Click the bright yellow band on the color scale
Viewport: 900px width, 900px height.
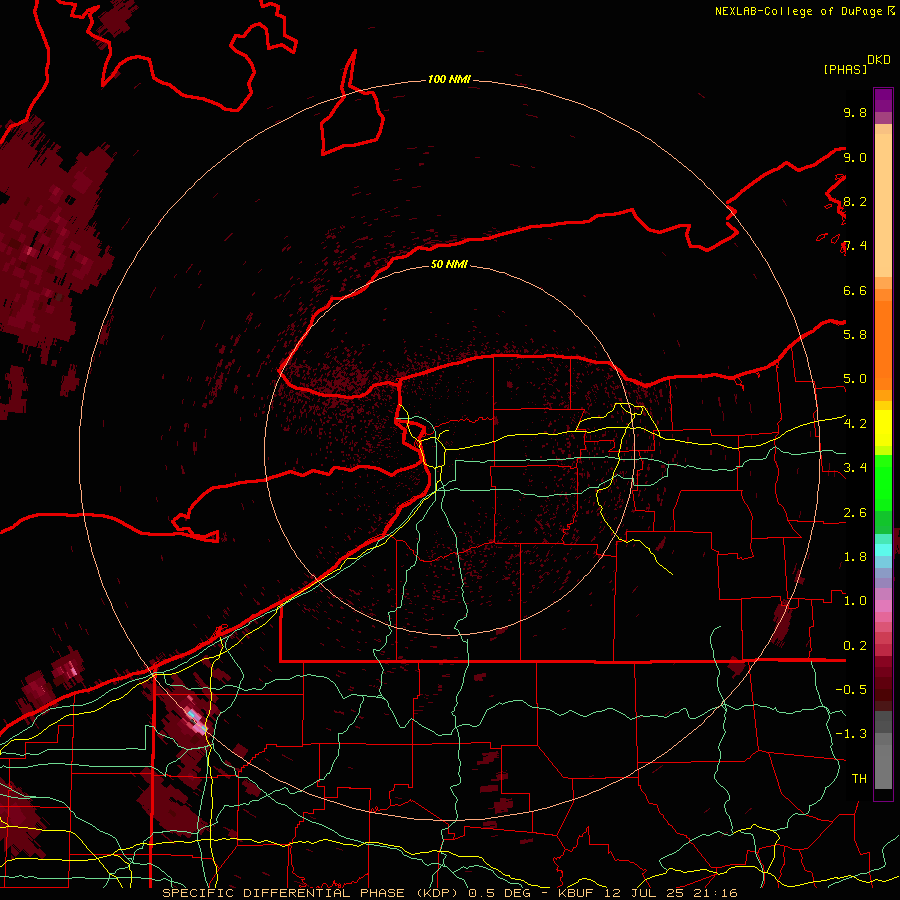[883, 428]
